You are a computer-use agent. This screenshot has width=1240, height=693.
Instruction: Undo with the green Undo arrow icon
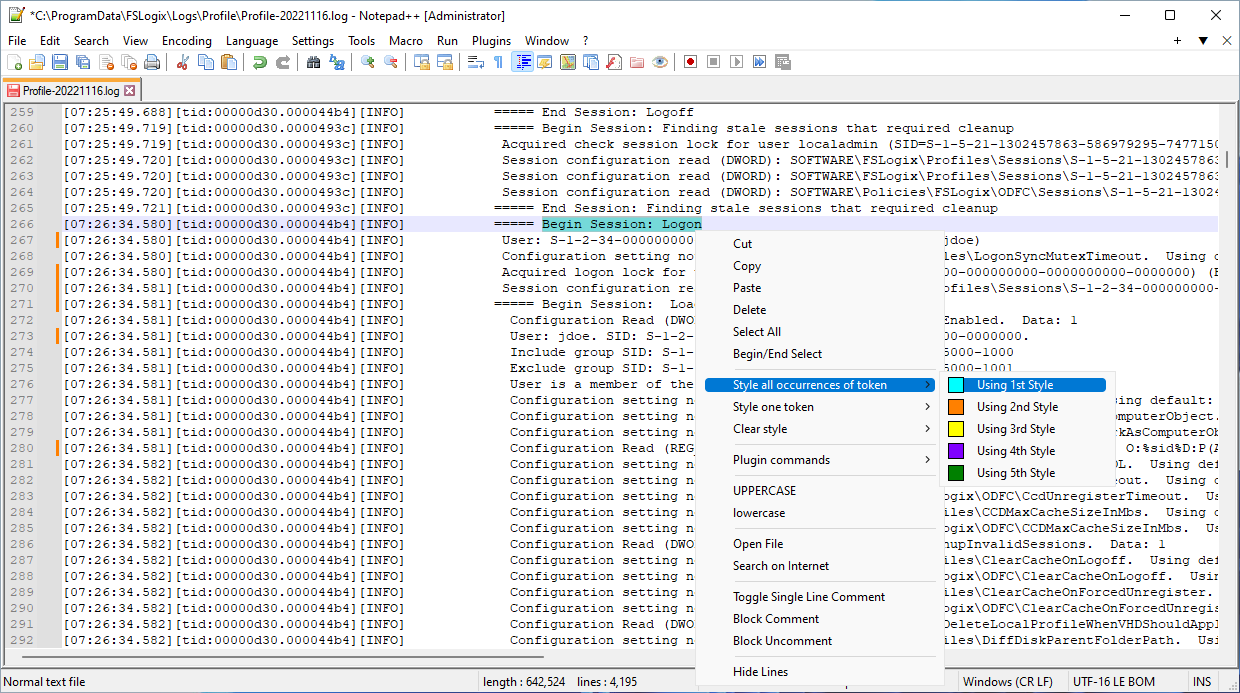[259, 62]
